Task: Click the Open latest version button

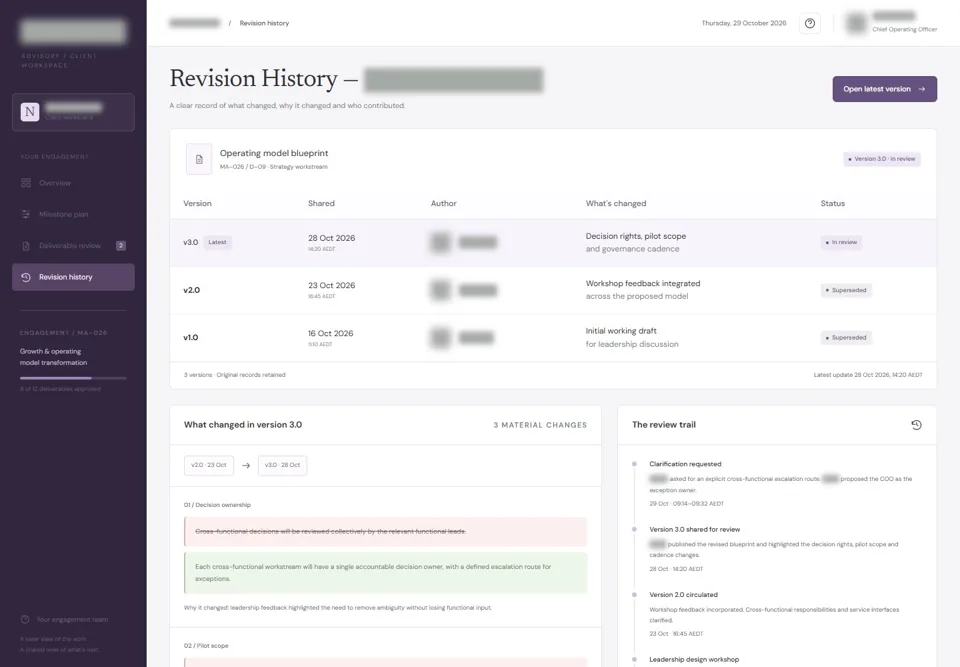Action: 884,89
